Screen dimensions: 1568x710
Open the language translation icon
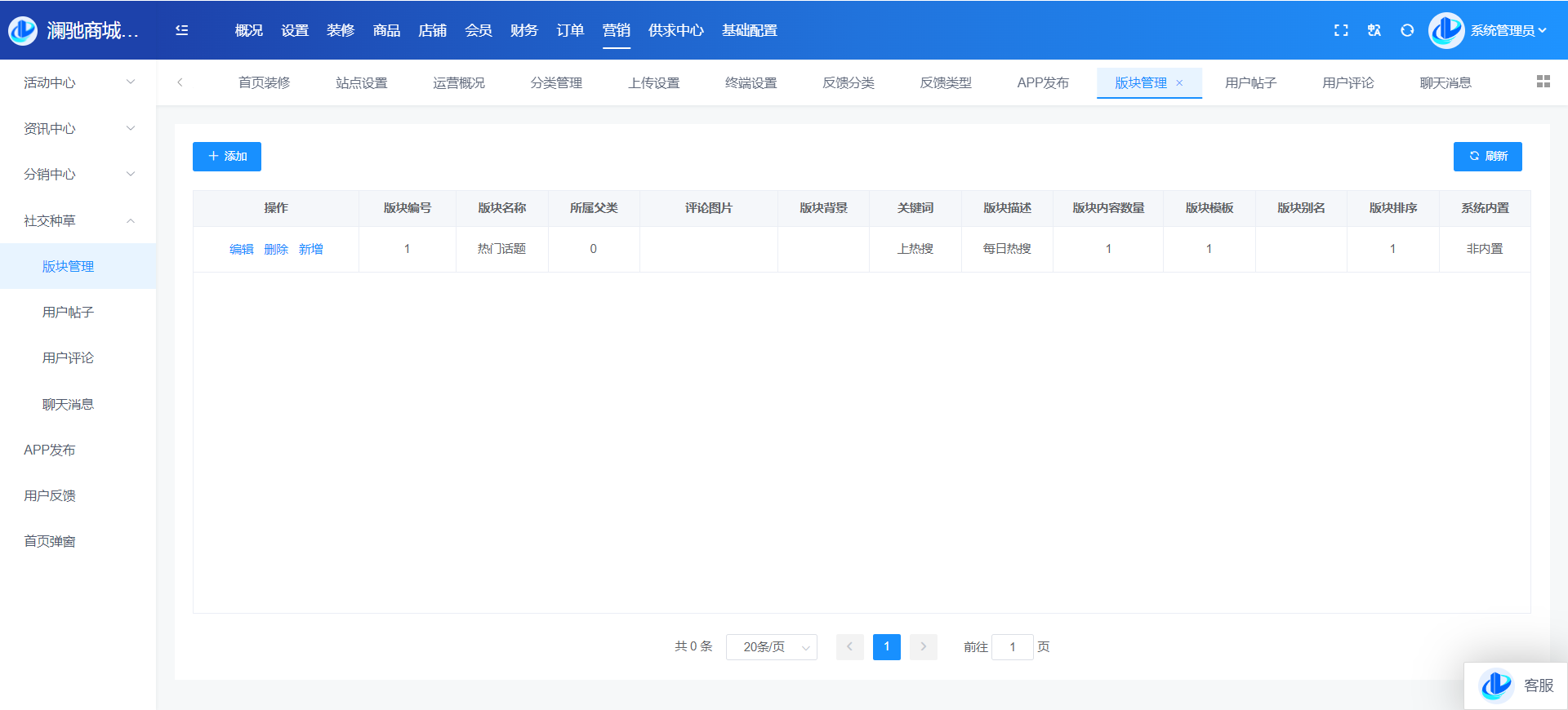point(1374,30)
